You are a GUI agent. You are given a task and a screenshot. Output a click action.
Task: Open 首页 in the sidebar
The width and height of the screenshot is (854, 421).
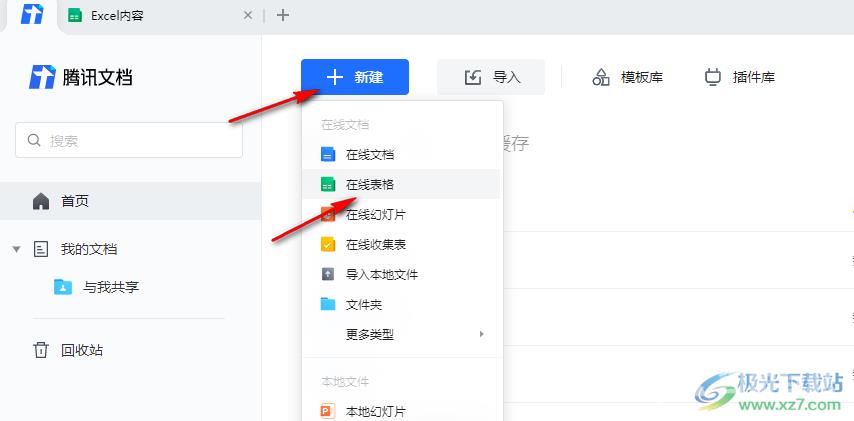[x=131, y=201]
